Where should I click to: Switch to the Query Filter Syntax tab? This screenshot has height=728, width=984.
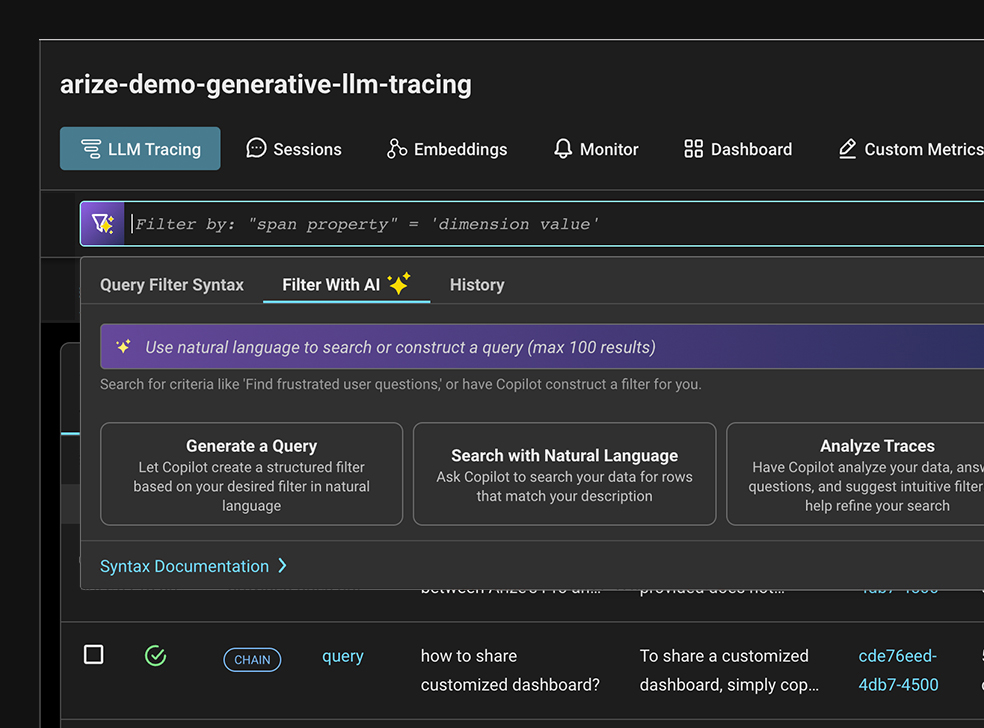click(x=172, y=285)
